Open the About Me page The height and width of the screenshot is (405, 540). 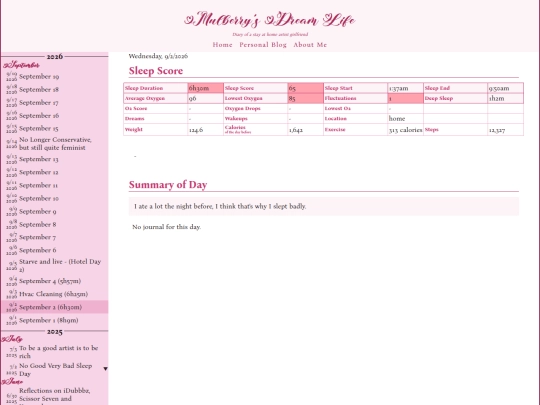310,45
